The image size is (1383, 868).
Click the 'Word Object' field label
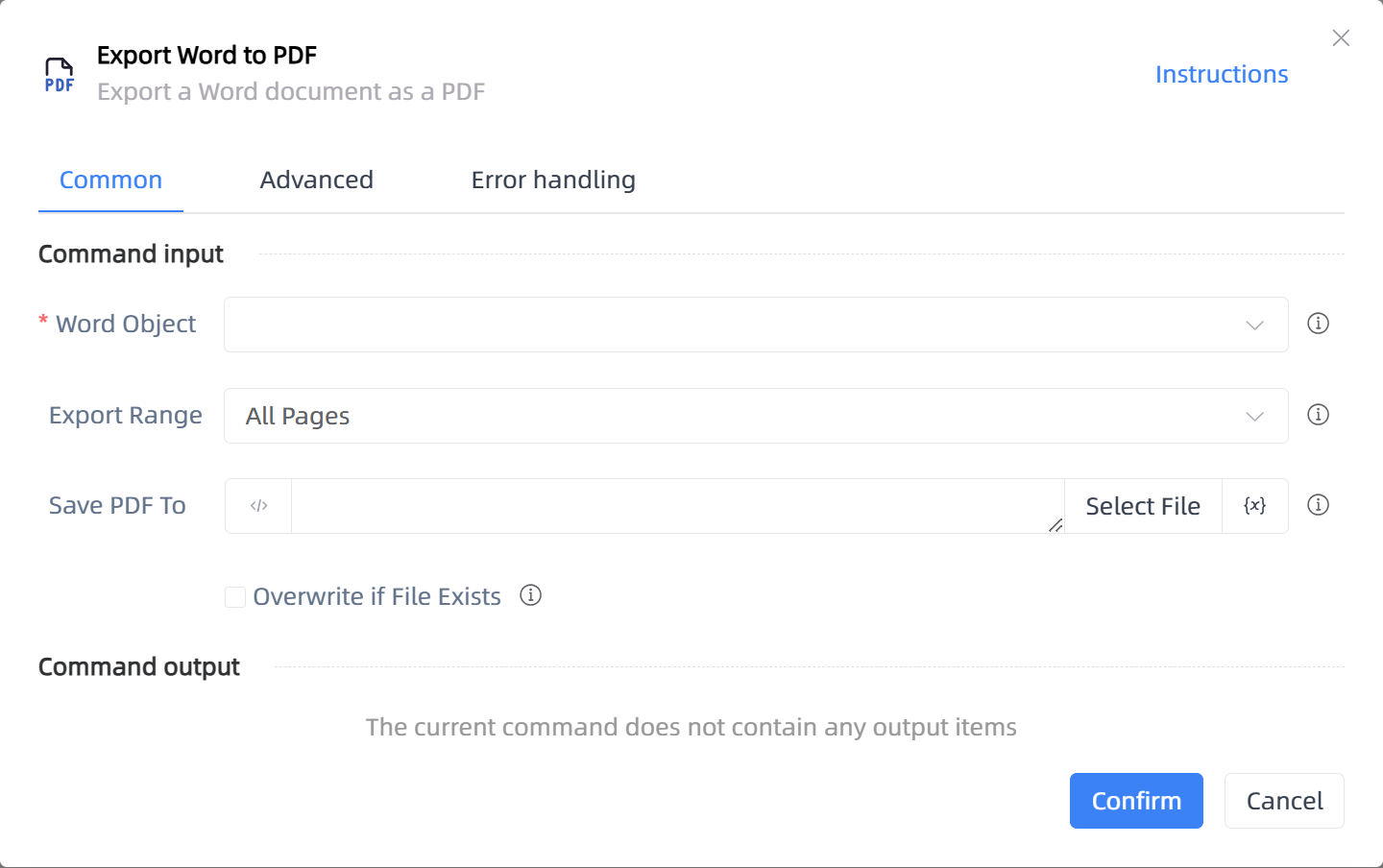coord(126,325)
